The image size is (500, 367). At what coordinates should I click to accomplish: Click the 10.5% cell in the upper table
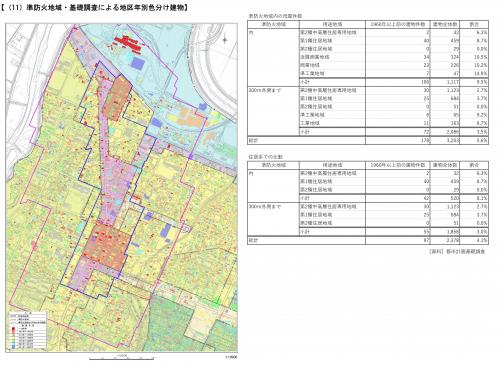pos(481,57)
